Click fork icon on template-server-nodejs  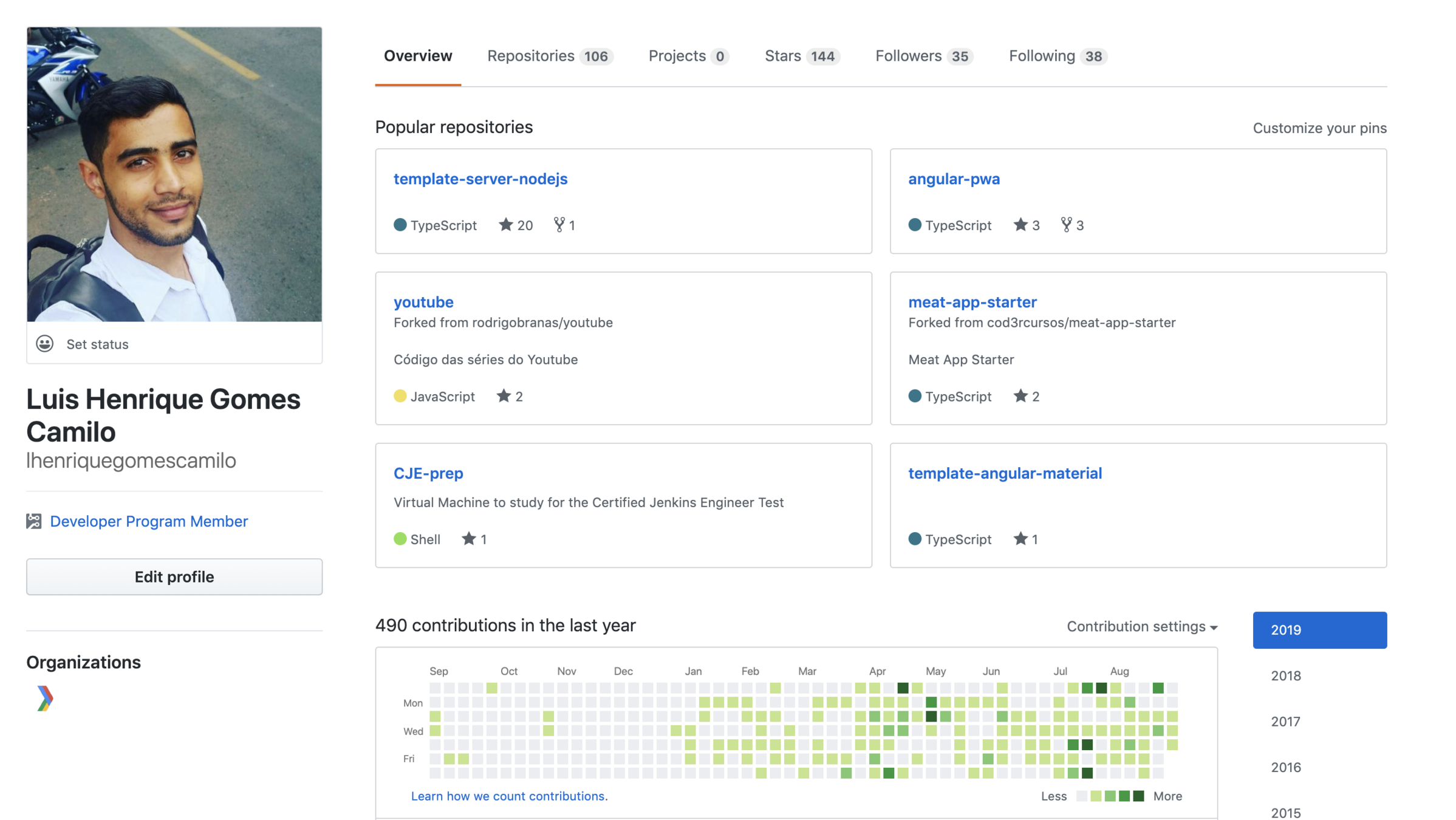pos(559,225)
